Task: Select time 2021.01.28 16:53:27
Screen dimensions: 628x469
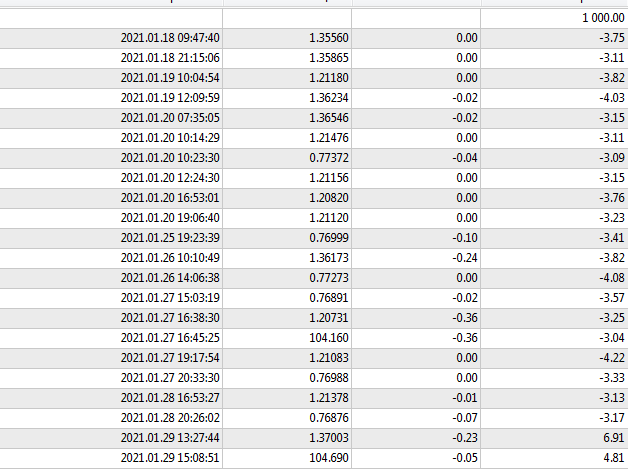Action: (170, 398)
